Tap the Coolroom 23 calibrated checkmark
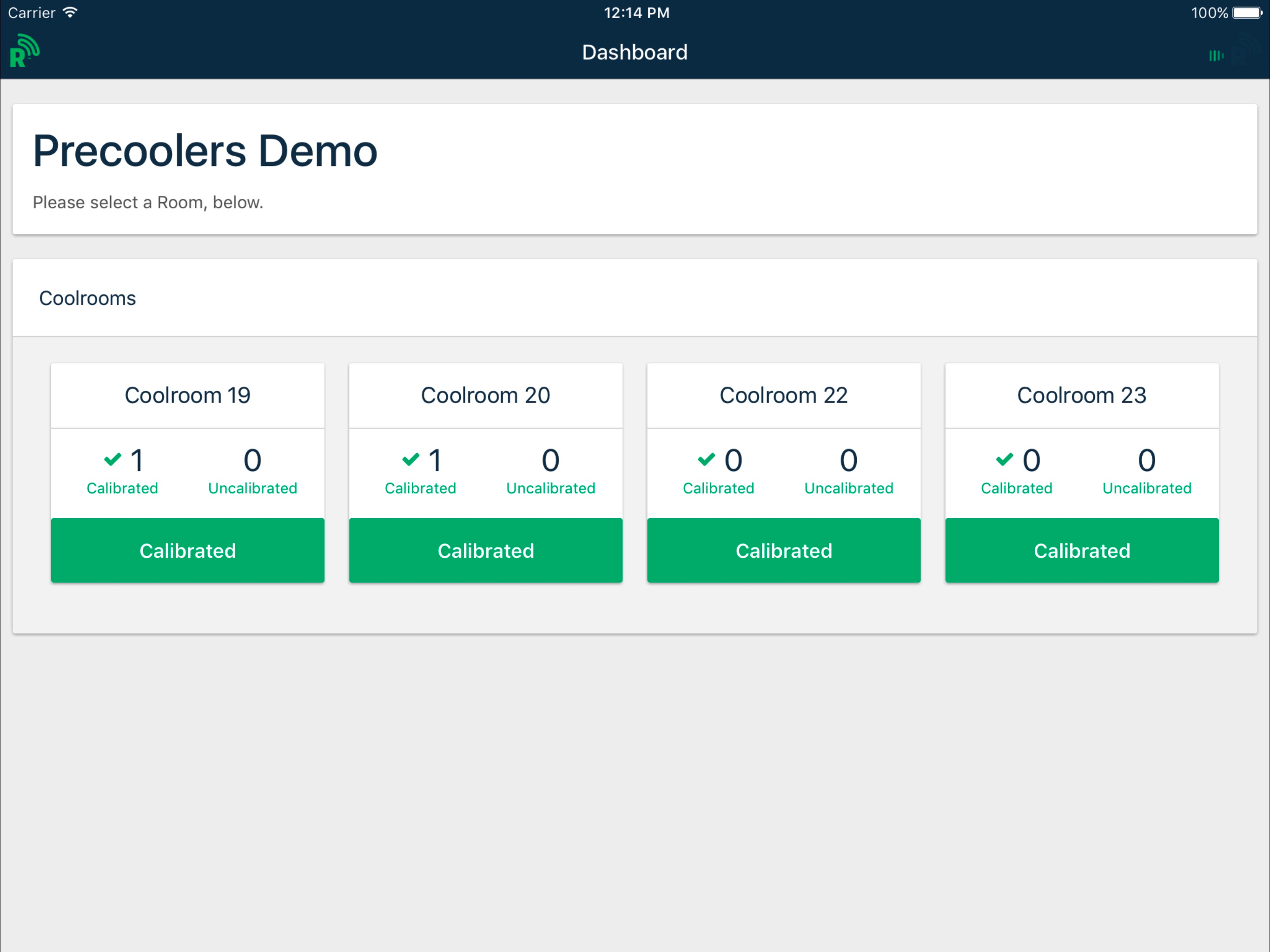This screenshot has width=1270, height=952. (x=1004, y=459)
